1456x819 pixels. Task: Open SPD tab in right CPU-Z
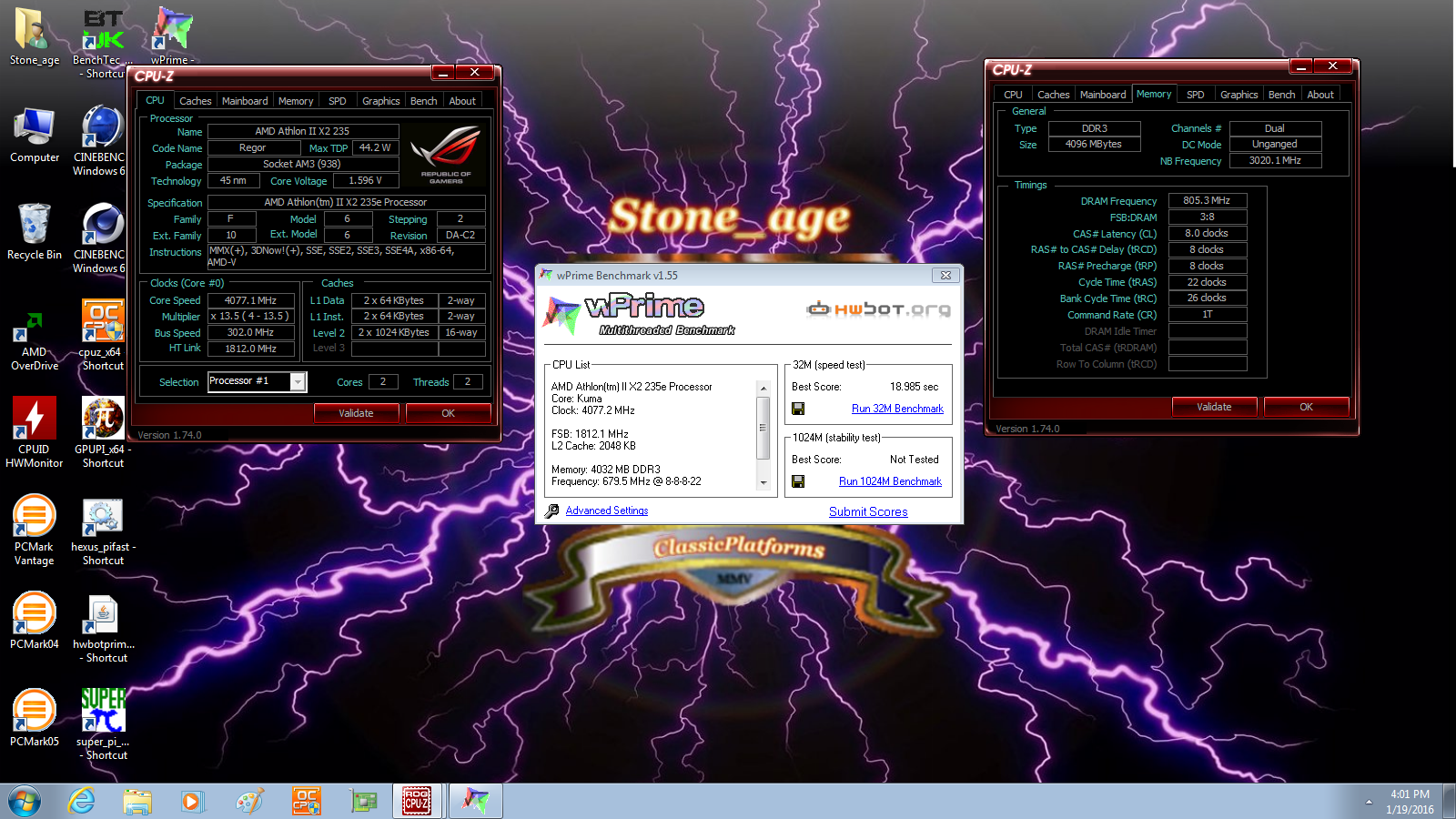pyautogui.click(x=1195, y=95)
